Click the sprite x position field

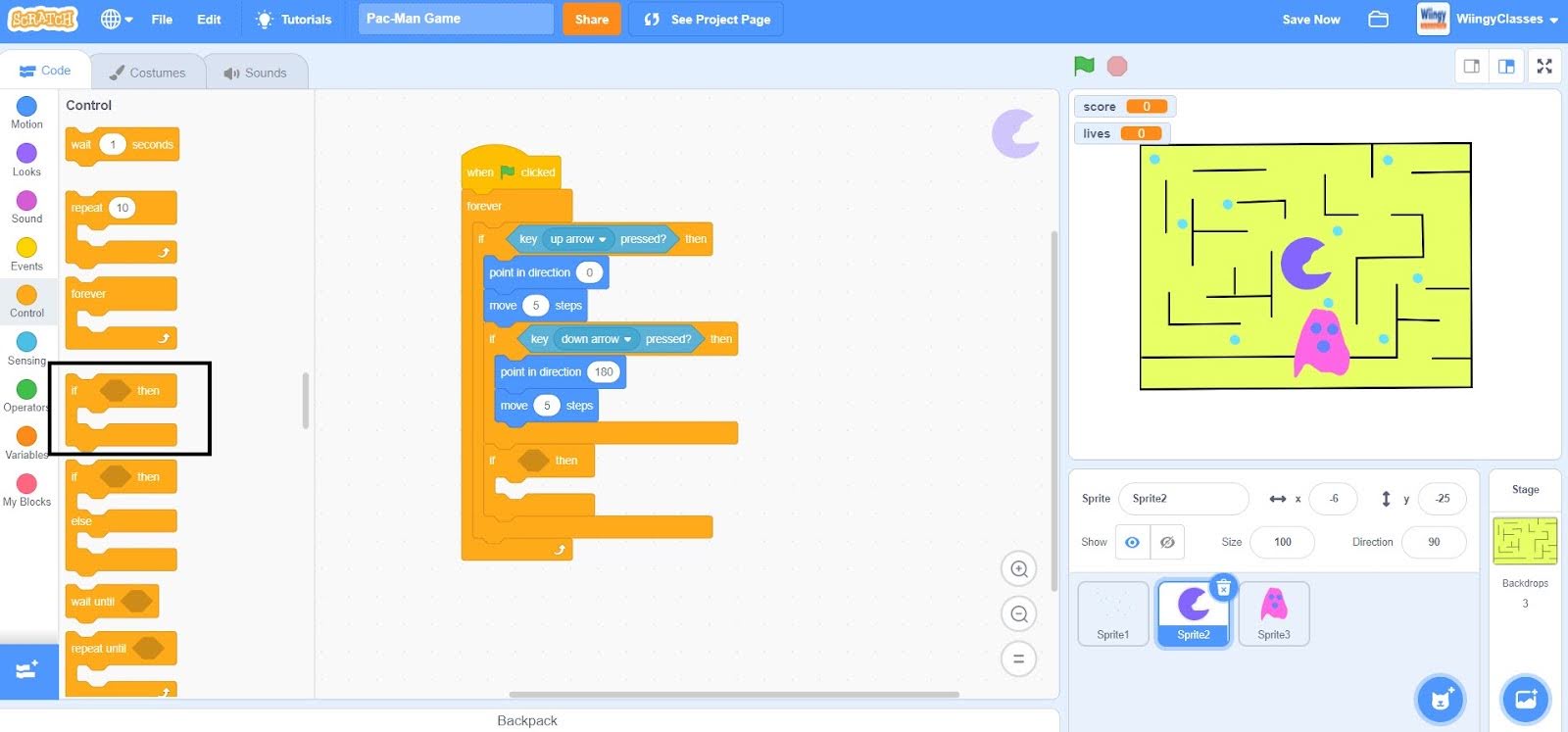1333,499
